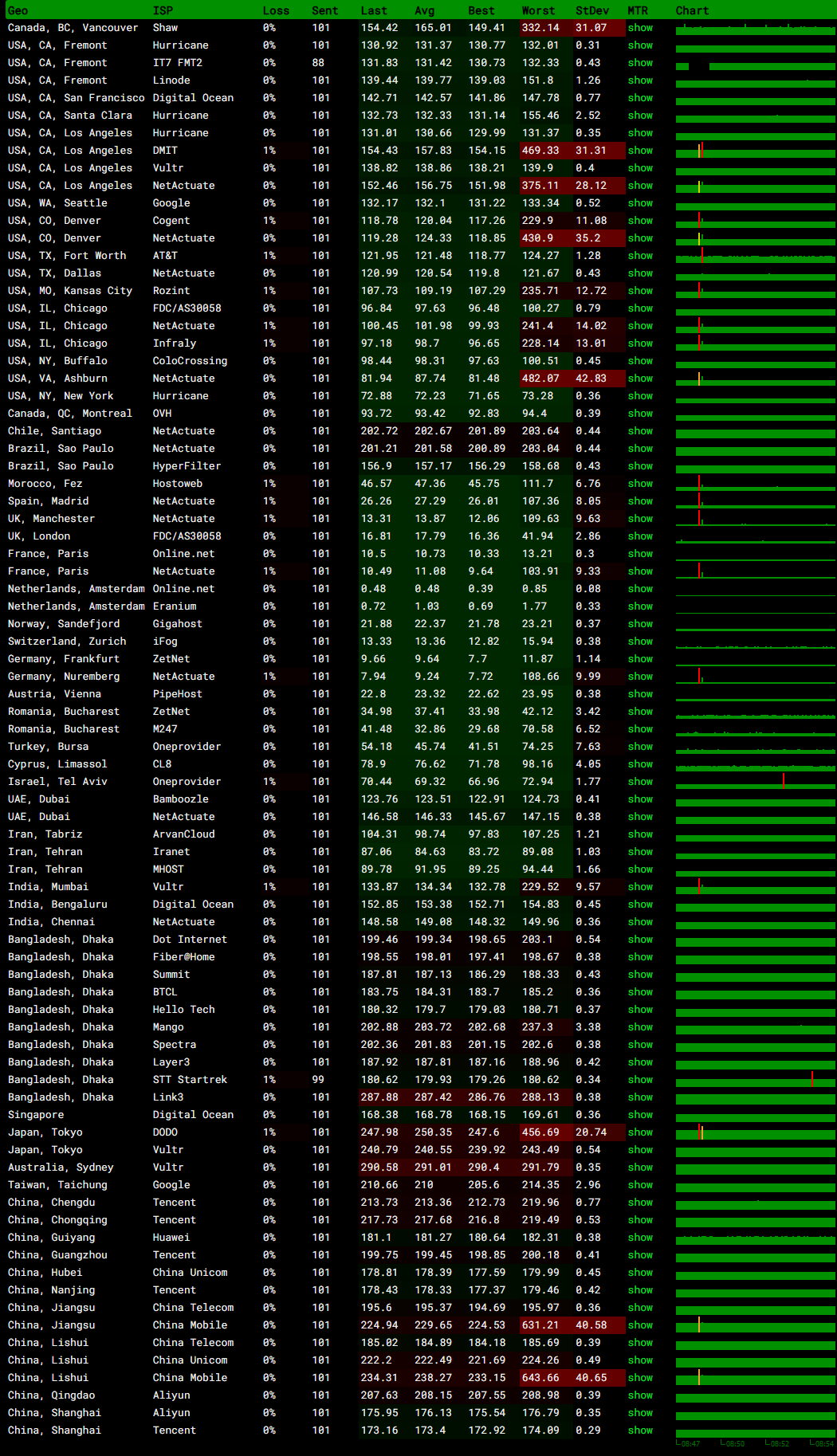Open show link for Seattle Google row
The height and width of the screenshot is (1456, 837).
pos(639,203)
